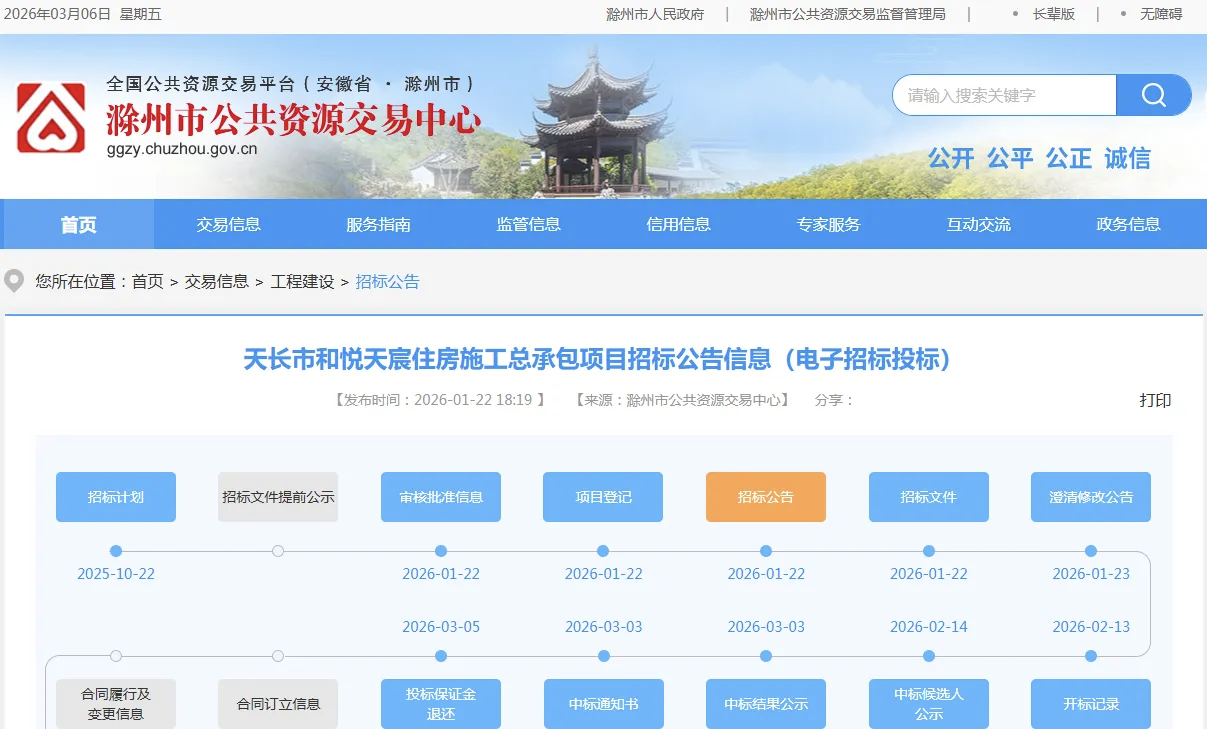Screen dimensions: 1207x729
Task: Switch to 长辈版 mode
Action: point(1054,14)
